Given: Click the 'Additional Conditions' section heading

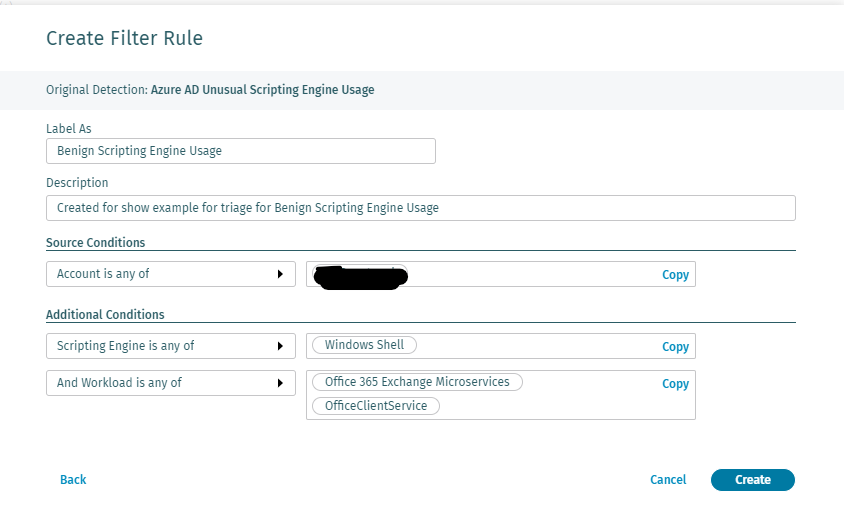Looking at the screenshot, I should point(105,315).
